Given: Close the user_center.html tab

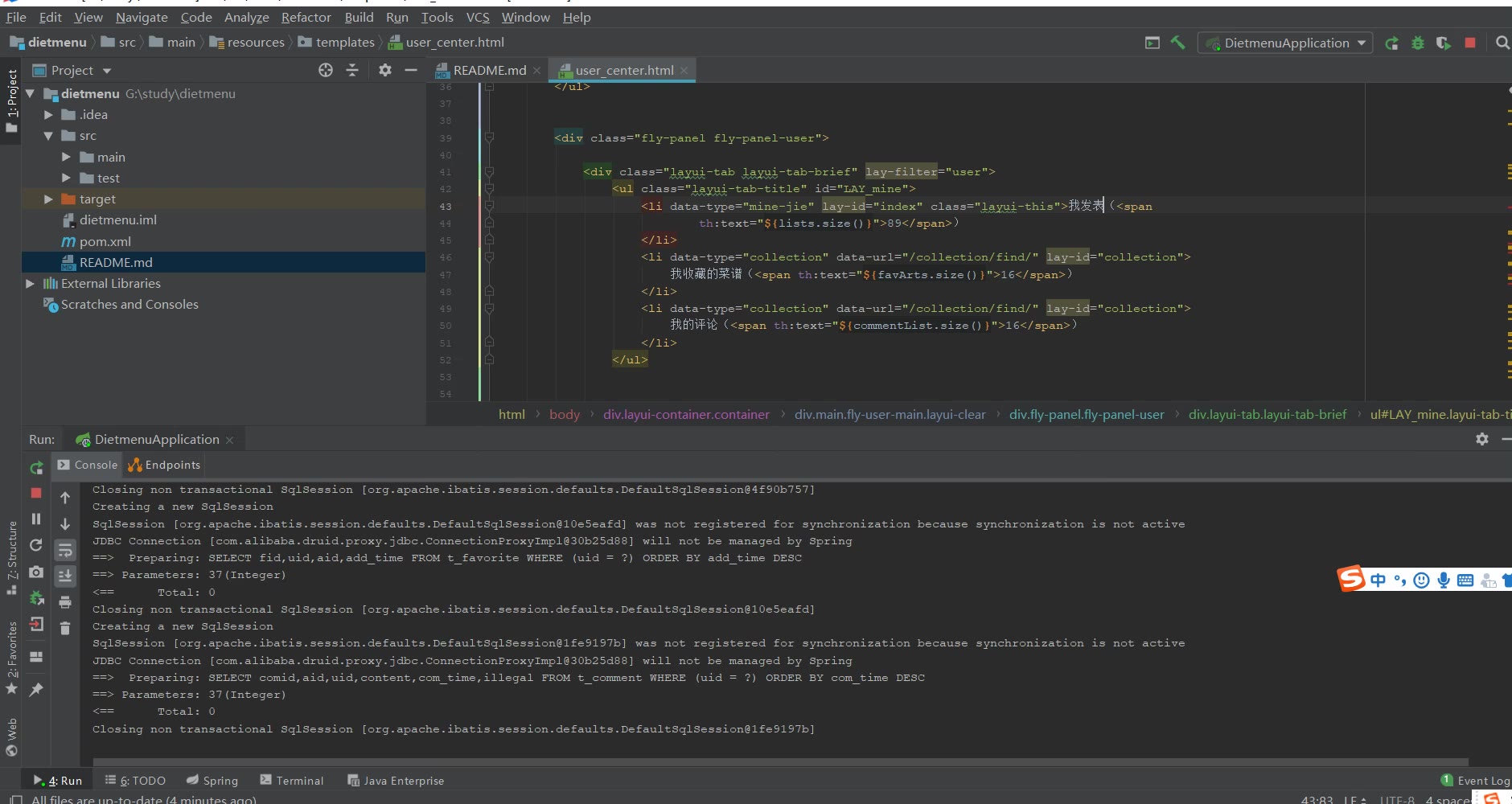Looking at the screenshot, I should click(684, 70).
